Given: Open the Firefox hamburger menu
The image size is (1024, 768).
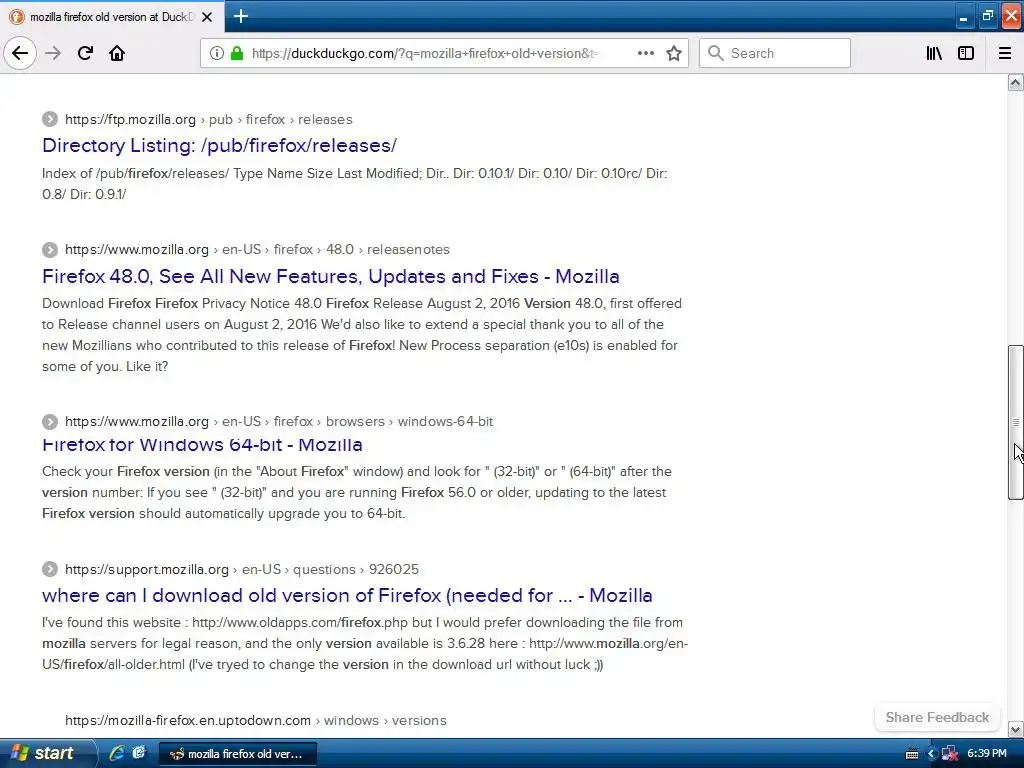Looking at the screenshot, I should click(1005, 53).
